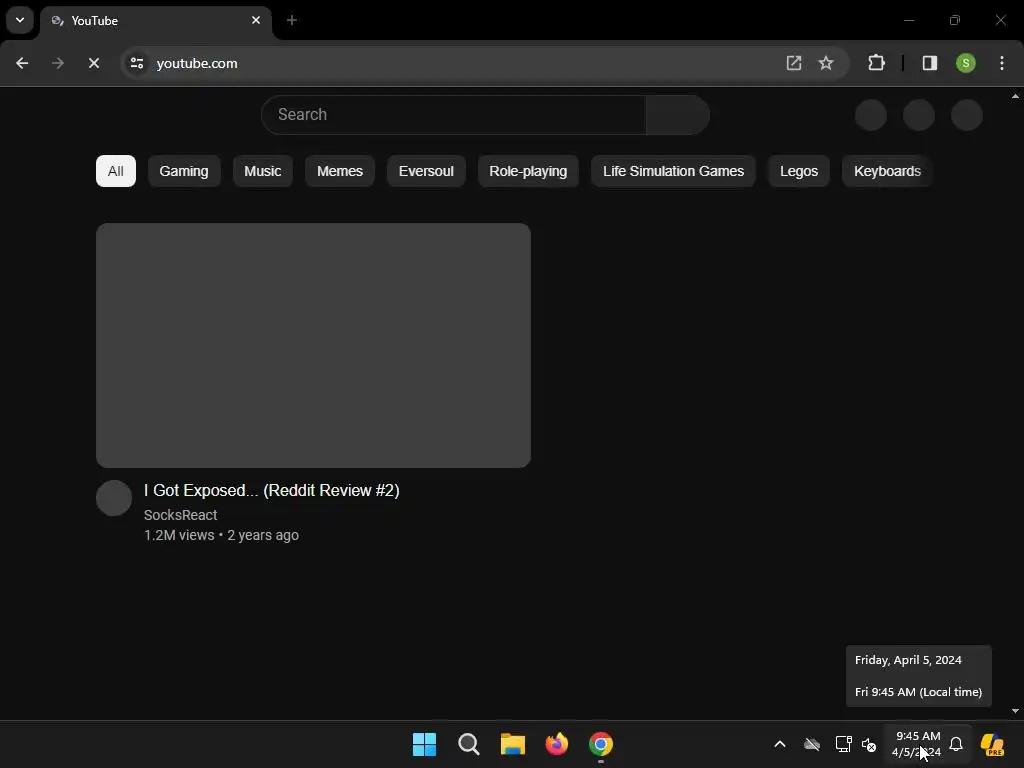Select the Gaming filter chip
1024x768 pixels.
tap(184, 171)
